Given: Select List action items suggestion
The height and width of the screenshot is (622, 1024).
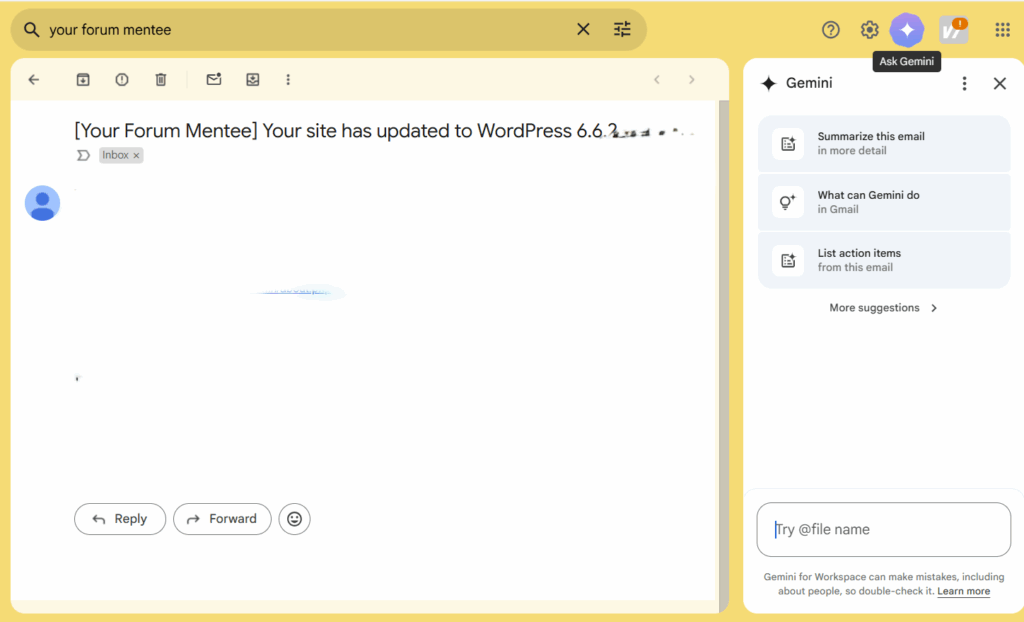Looking at the screenshot, I should pos(884,260).
